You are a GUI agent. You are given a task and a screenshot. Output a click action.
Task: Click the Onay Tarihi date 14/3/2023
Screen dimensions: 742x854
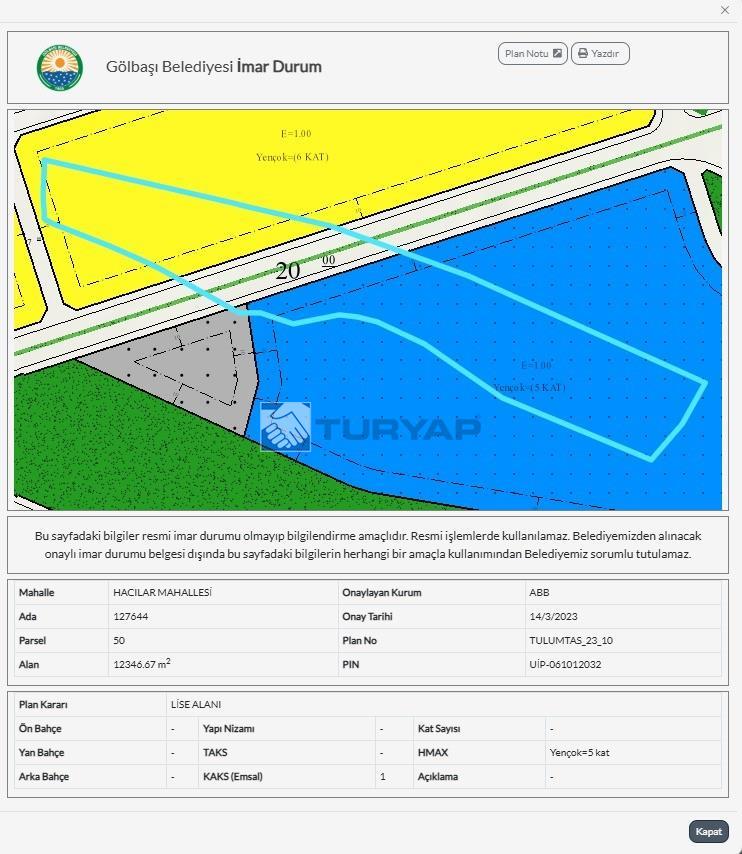coord(554,617)
